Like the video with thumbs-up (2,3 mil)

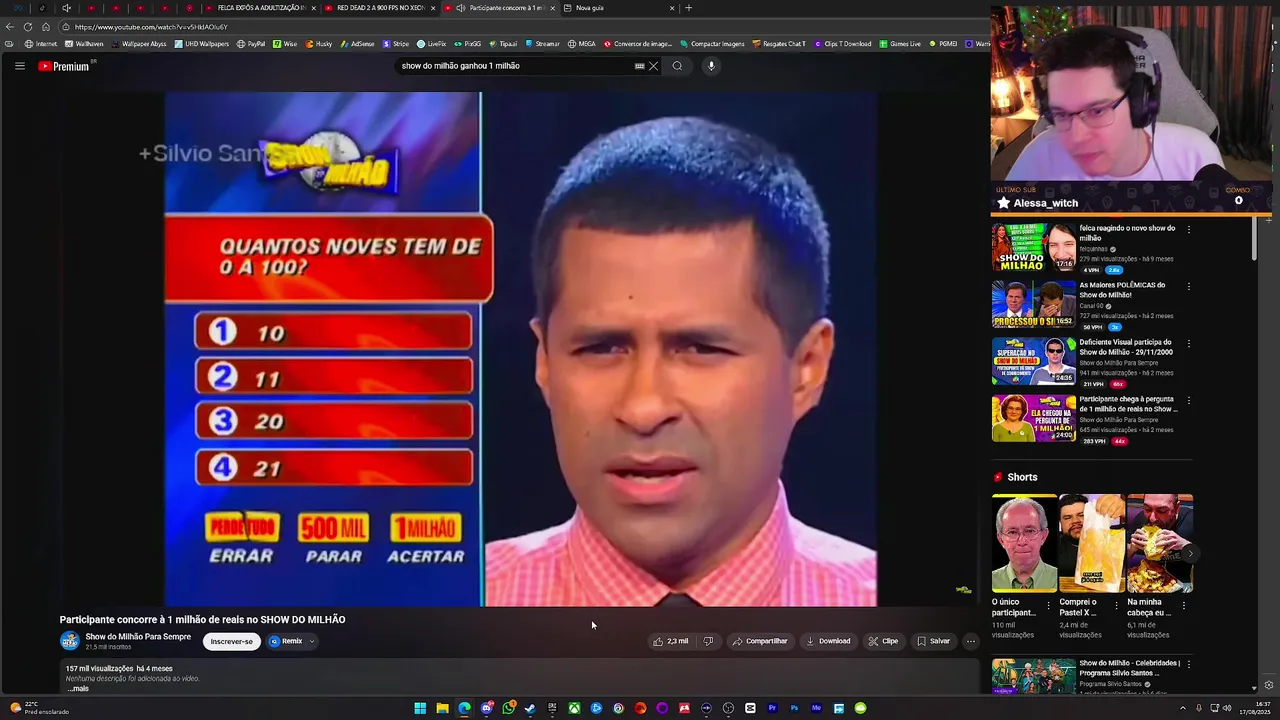671,641
